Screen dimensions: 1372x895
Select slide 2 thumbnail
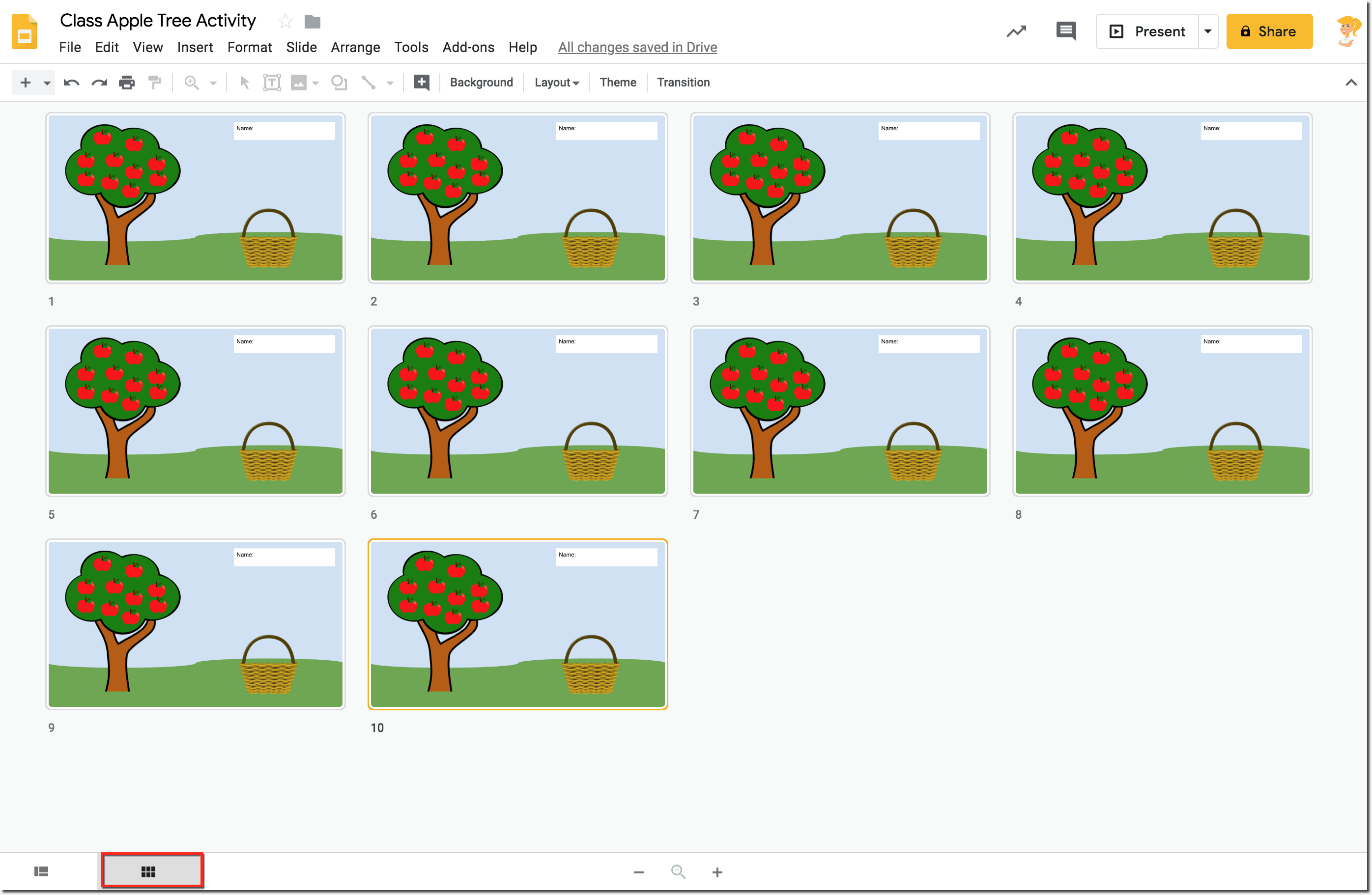pos(517,197)
